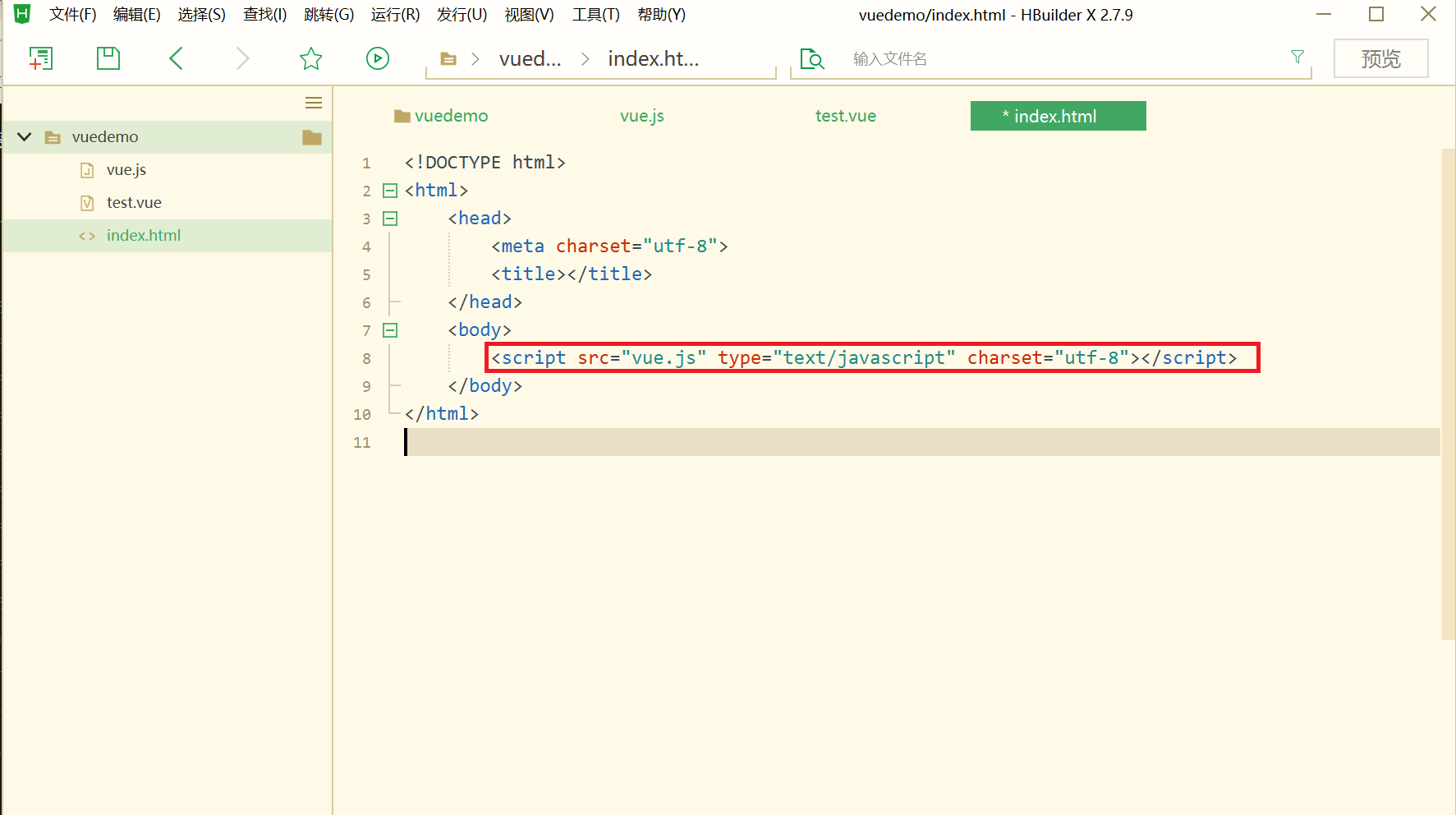Collapse the body section fold on line 7

(390, 329)
